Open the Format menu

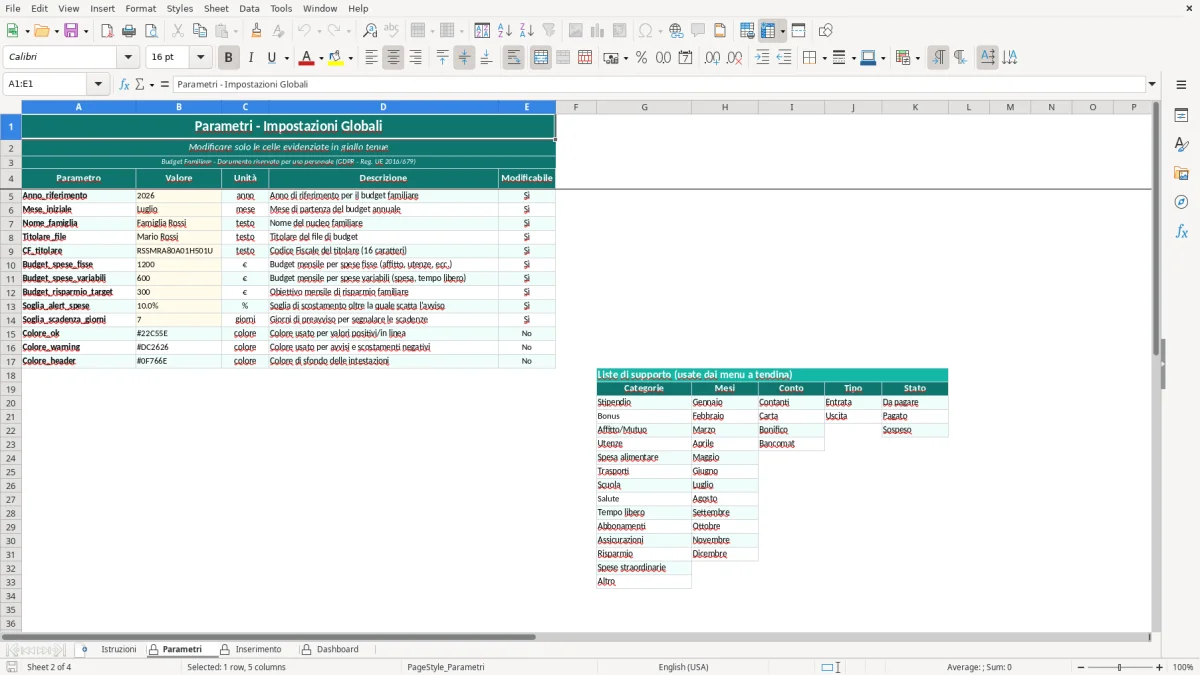(141, 8)
